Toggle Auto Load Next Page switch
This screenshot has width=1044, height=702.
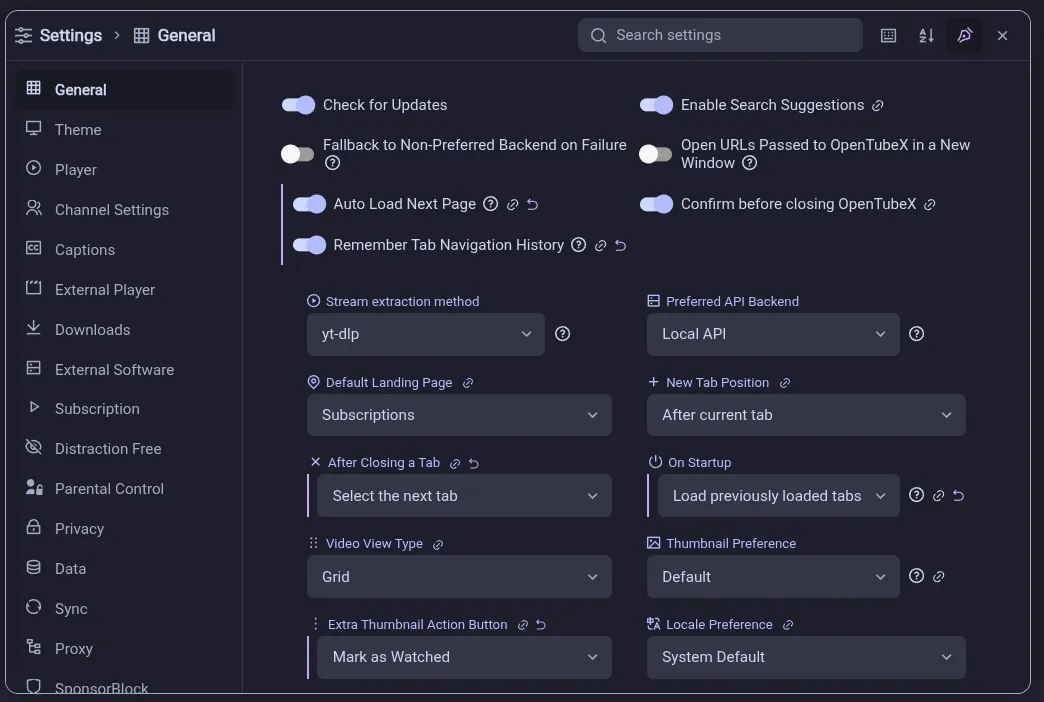point(309,204)
